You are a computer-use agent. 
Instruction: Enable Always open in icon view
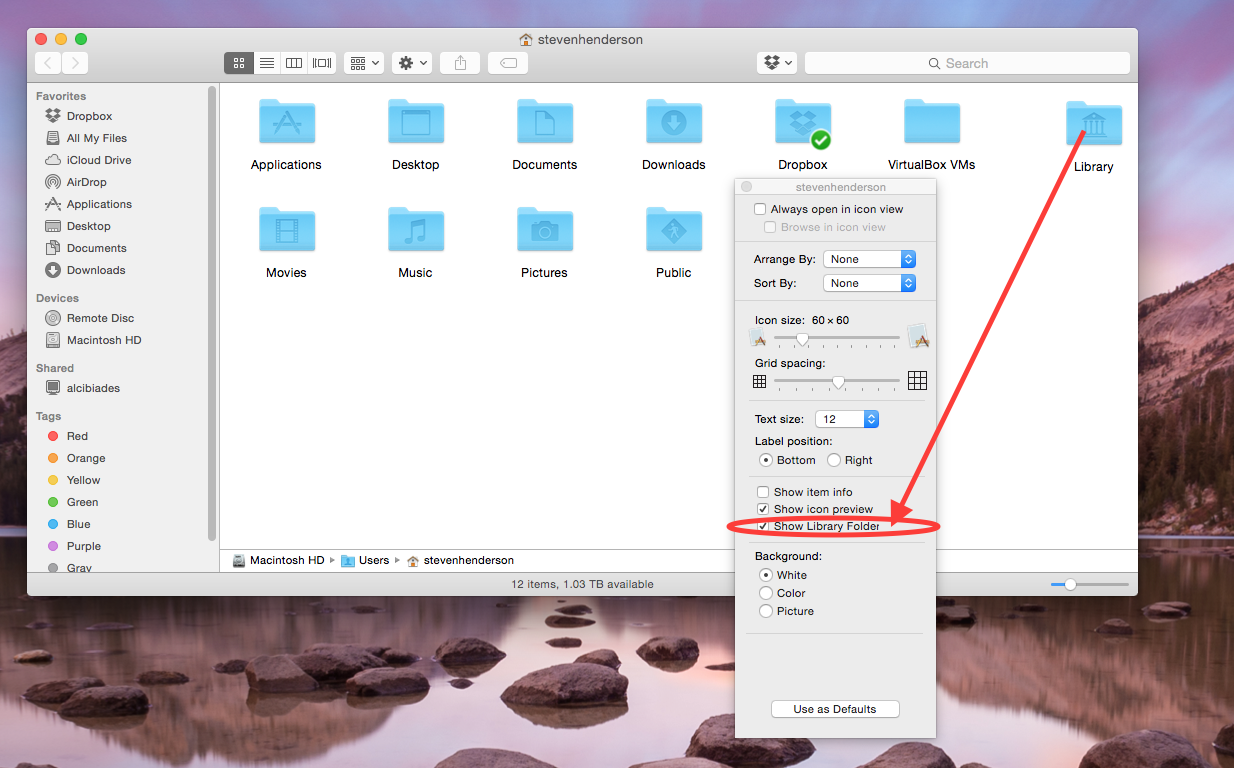coord(761,209)
